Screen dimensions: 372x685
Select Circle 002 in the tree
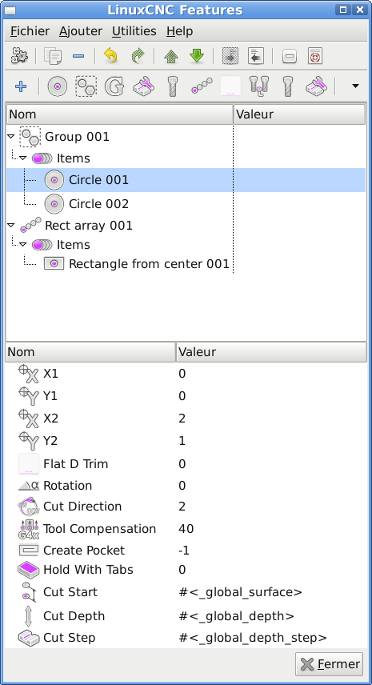click(99, 204)
